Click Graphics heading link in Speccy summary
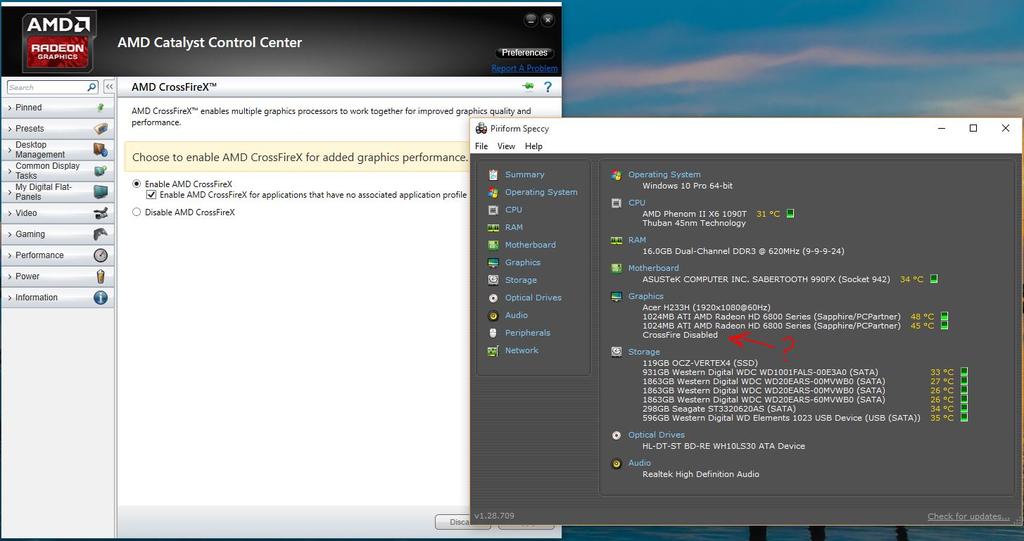The width and height of the screenshot is (1024, 541). pos(646,296)
